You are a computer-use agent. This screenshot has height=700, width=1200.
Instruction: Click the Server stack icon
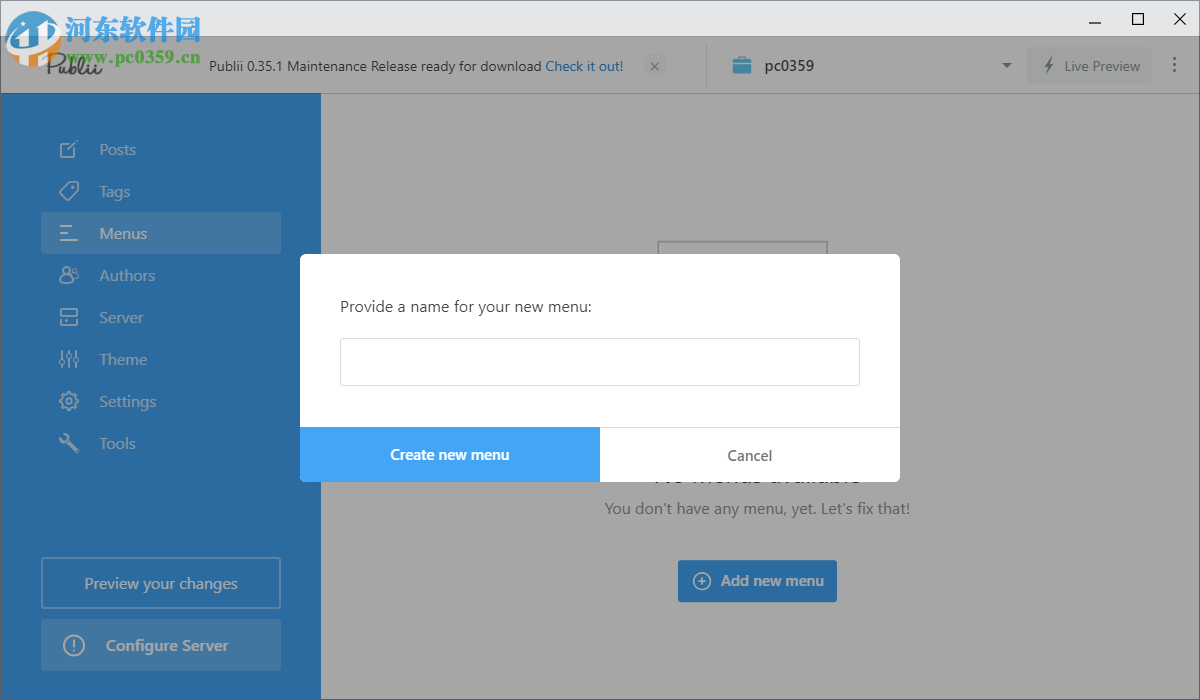pyautogui.click(x=68, y=317)
